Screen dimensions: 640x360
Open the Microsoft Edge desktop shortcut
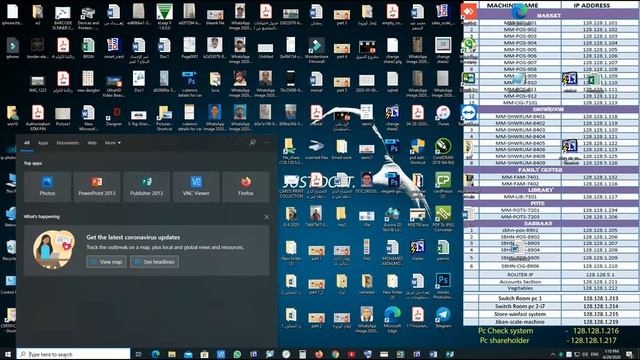pyautogui.click(x=392, y=320)
